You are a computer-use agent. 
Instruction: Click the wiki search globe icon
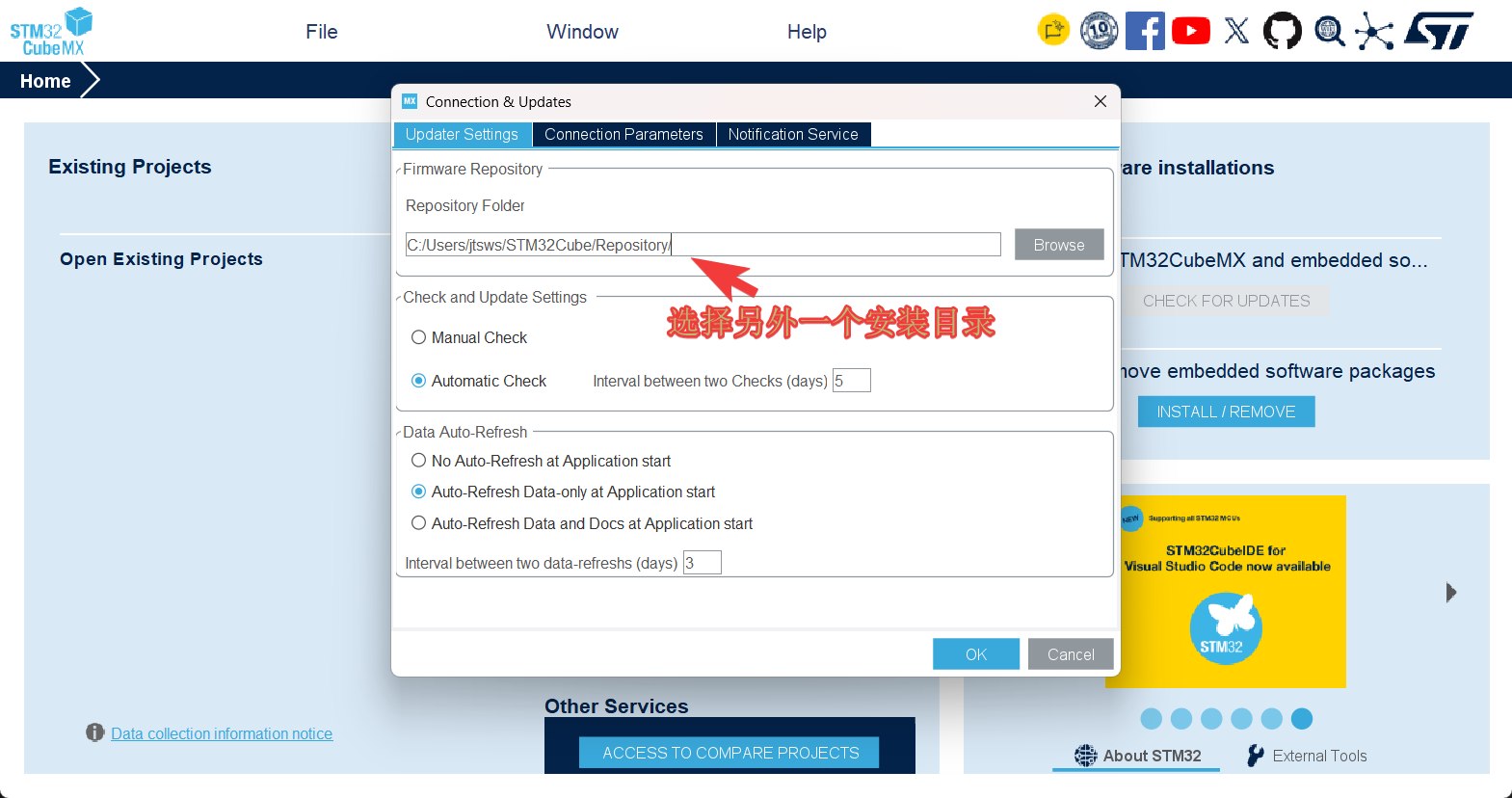(x=1330, y=31)
